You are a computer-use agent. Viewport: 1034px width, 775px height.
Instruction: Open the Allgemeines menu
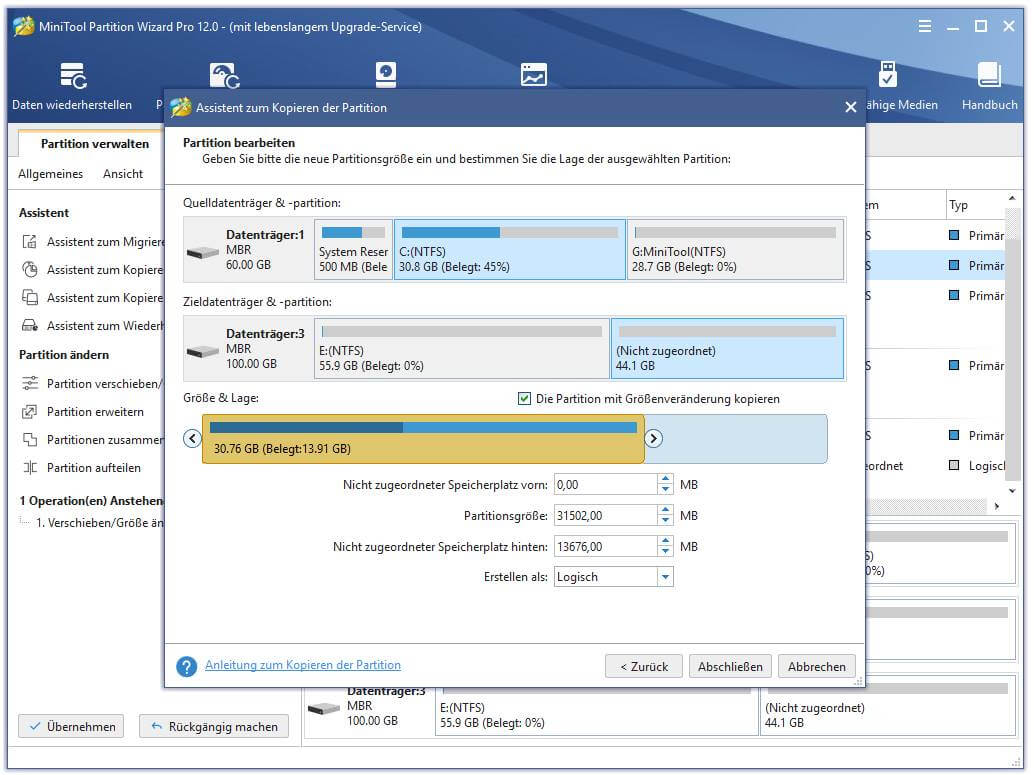point(51,174)
